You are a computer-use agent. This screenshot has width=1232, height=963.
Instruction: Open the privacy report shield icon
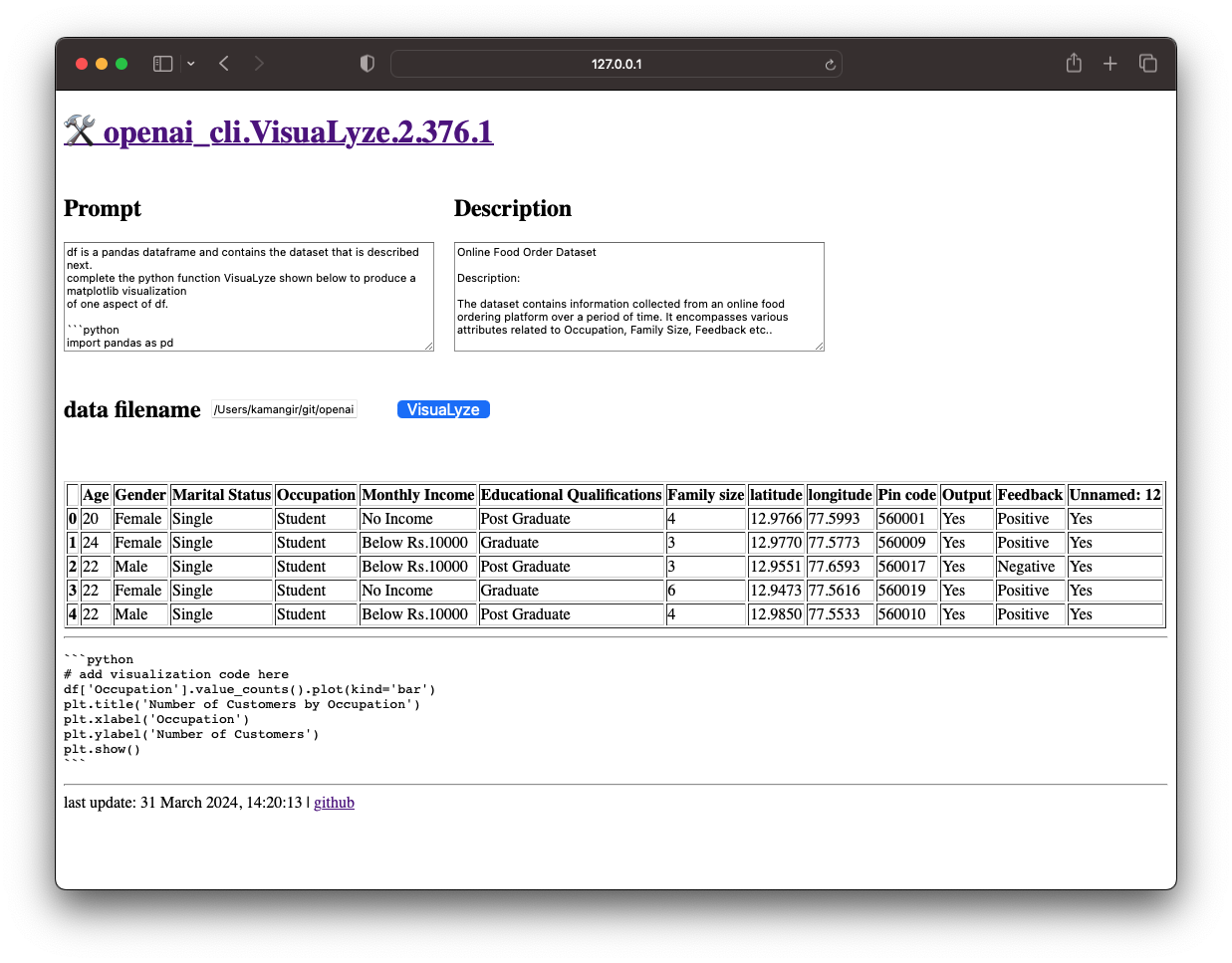click(x=368, y=64)
